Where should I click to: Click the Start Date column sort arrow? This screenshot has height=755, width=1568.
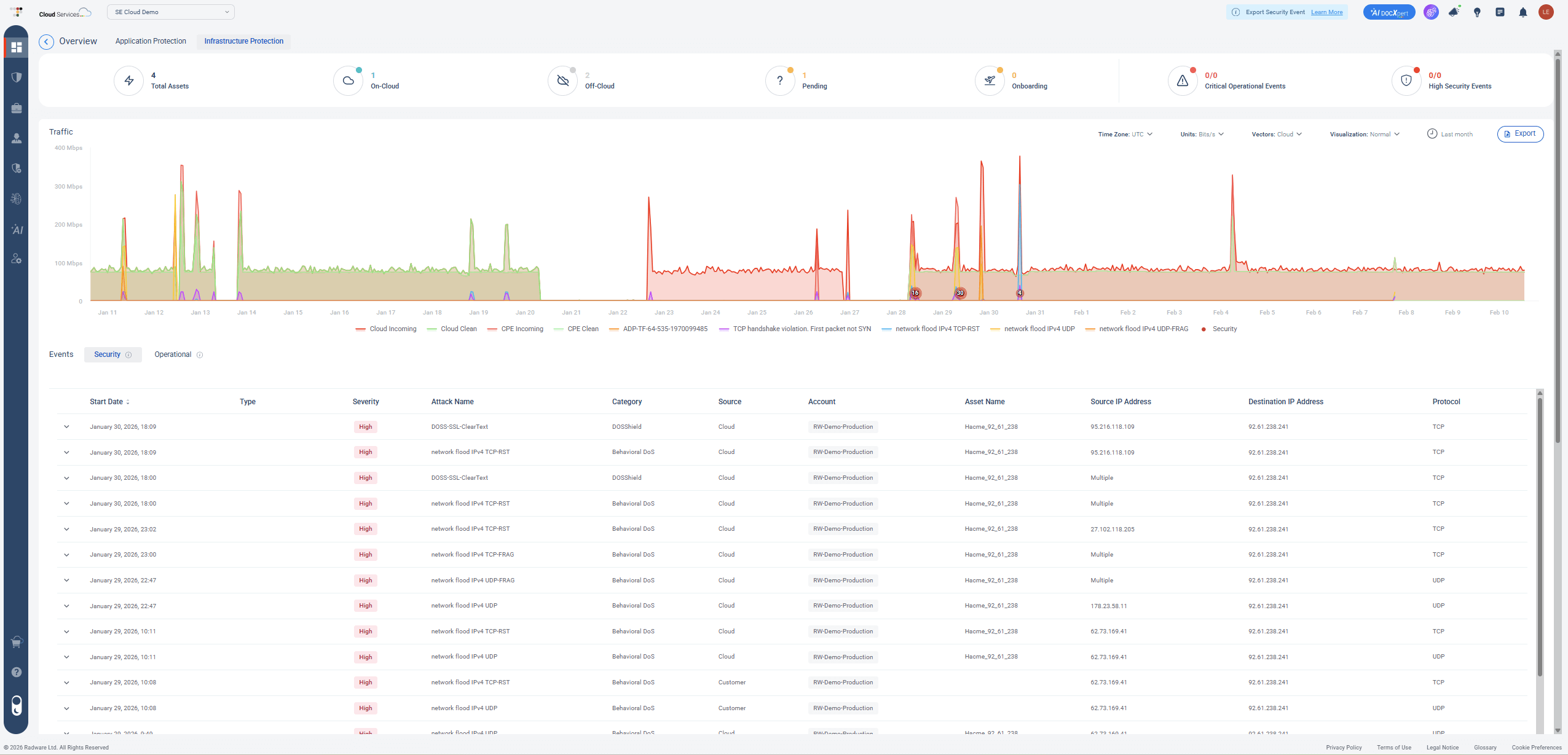(x=128, y=402)
